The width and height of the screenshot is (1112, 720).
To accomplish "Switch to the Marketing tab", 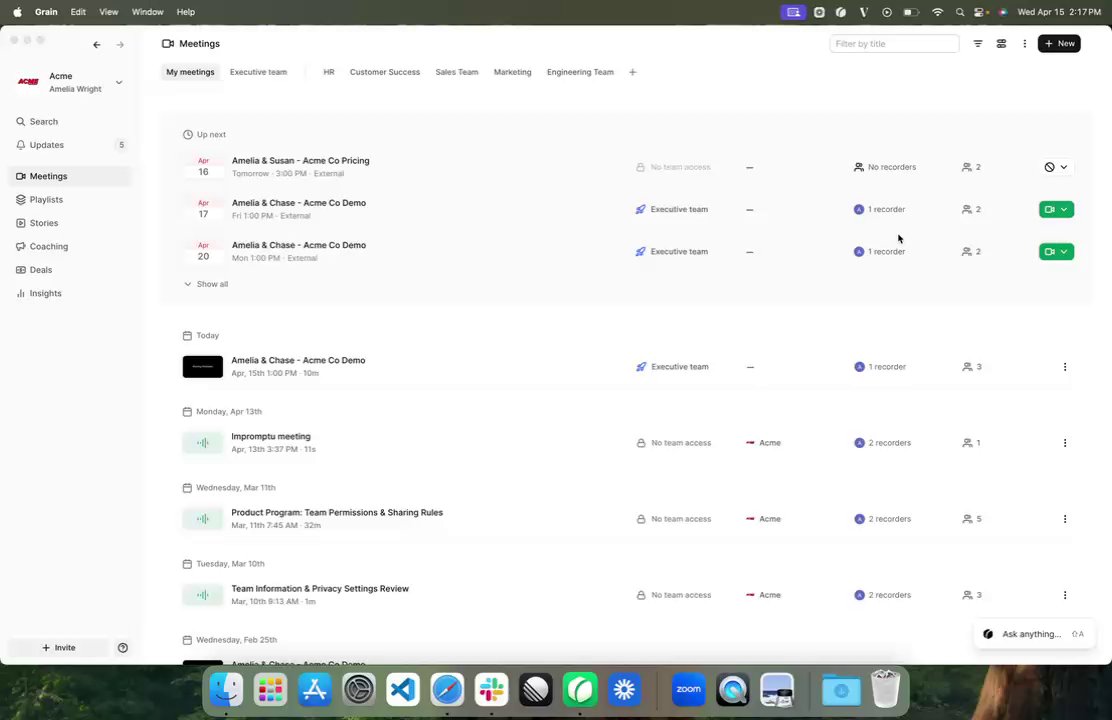I will [x=512, y=72].
